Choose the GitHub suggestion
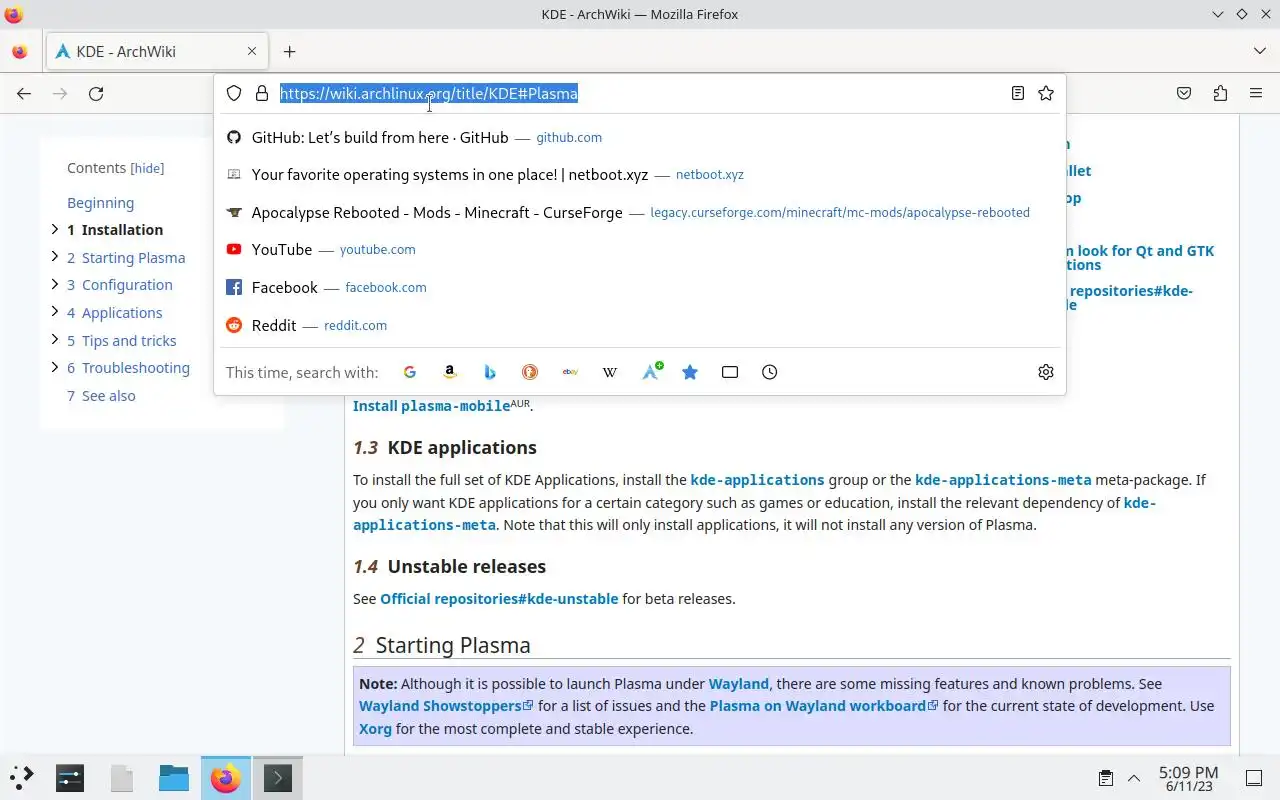Image resolution: width=1280 pixels, height=800 pixels. pyautogui.click(x=640, y=137)
